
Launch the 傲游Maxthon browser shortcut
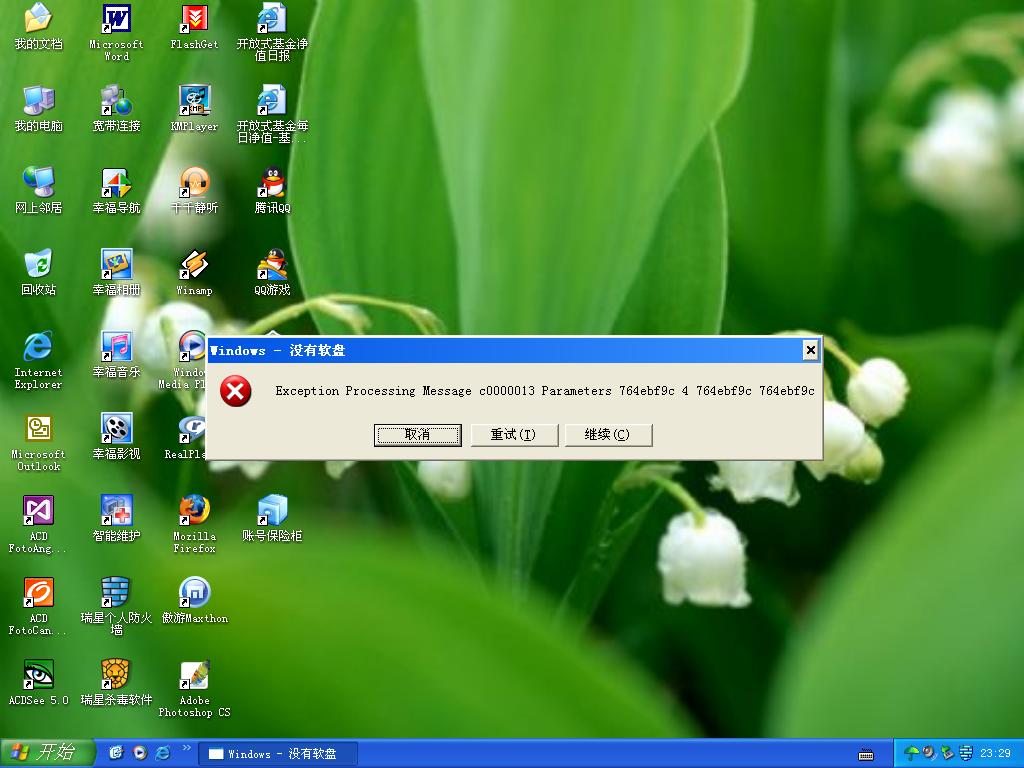[x=194, y=600]
